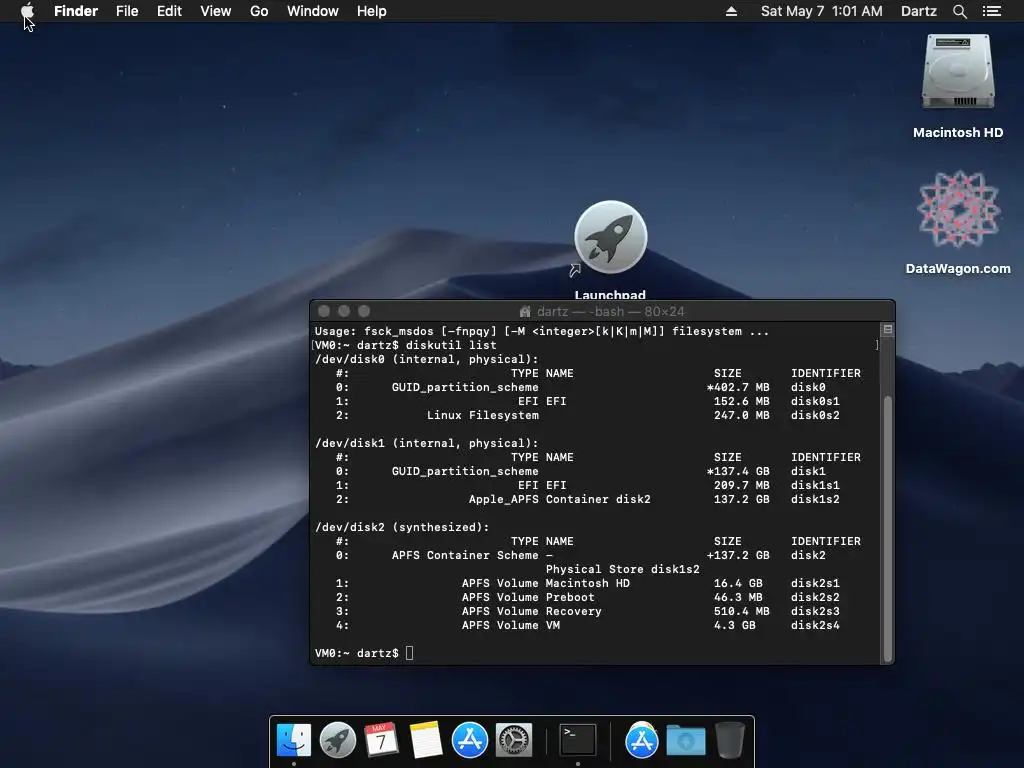Click the Terminal window close button

pyautogui.click(x=324, y=312)
